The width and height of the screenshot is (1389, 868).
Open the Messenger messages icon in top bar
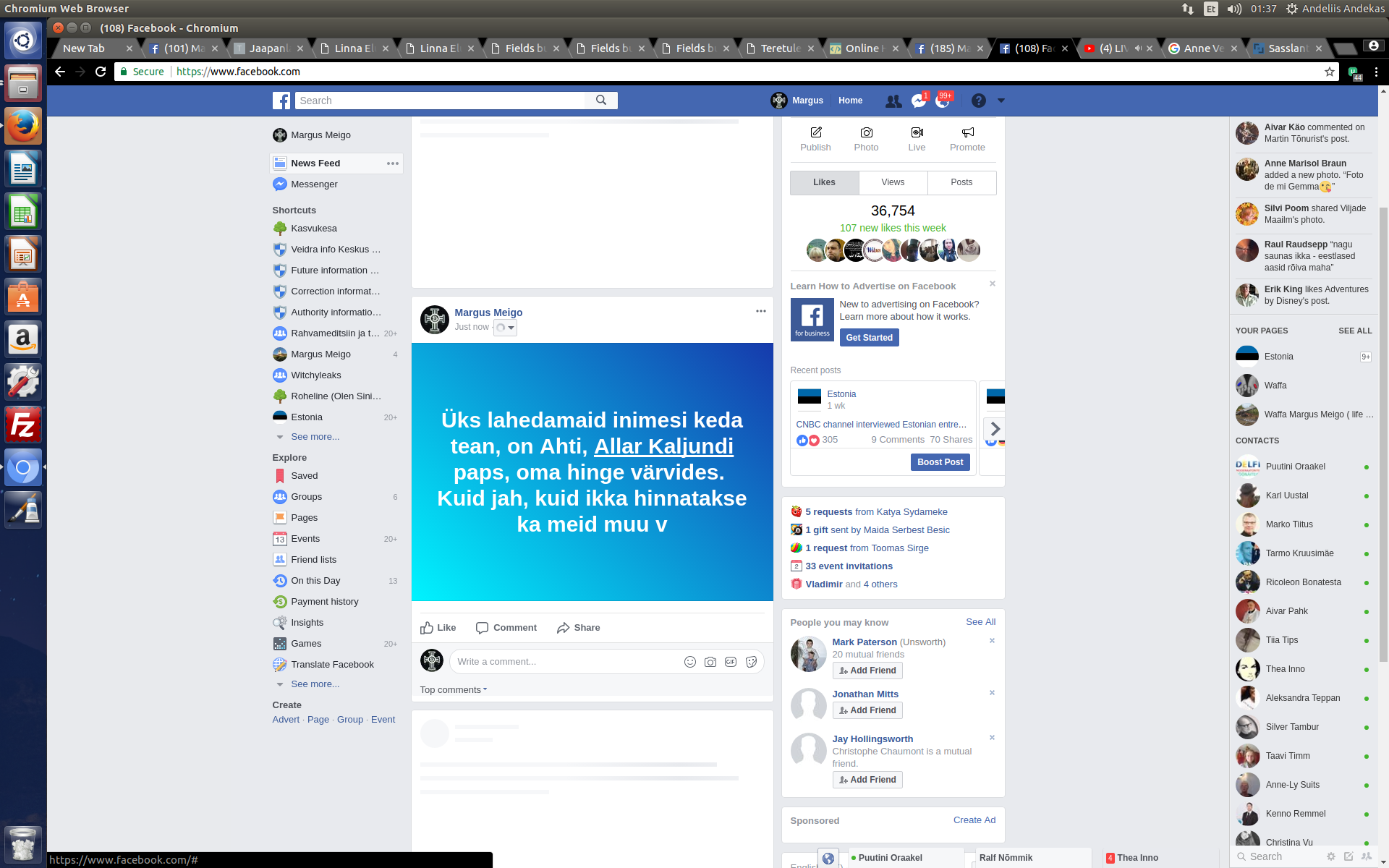[x=919, y=101]
